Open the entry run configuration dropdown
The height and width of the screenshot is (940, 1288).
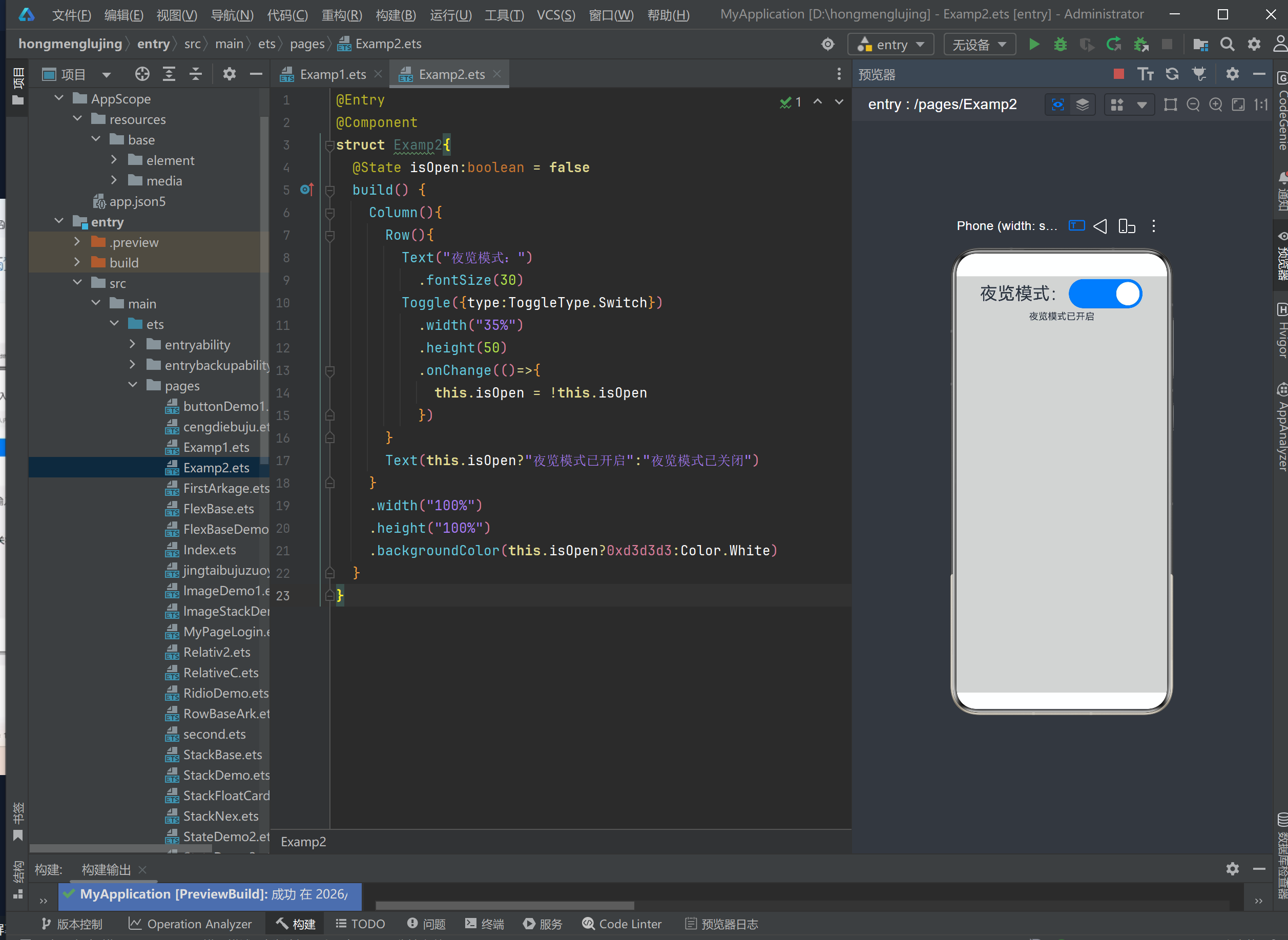click(891, 45)
